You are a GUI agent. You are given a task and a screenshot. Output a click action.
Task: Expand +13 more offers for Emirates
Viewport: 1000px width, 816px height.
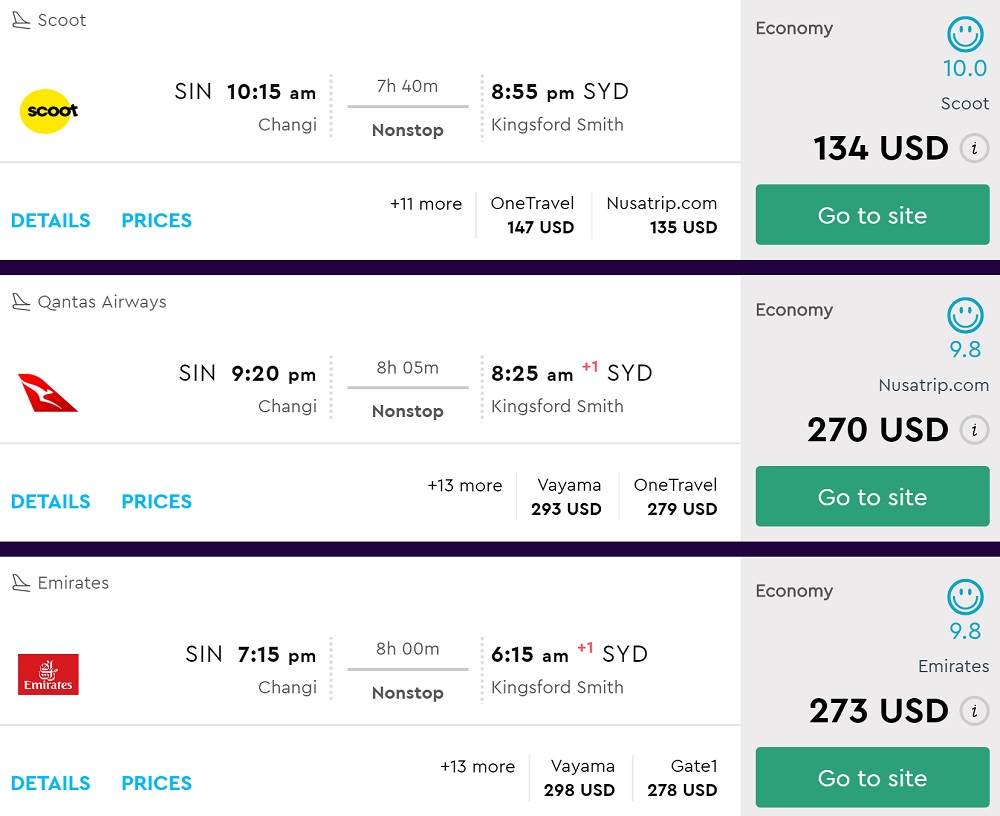pos(477,767)
